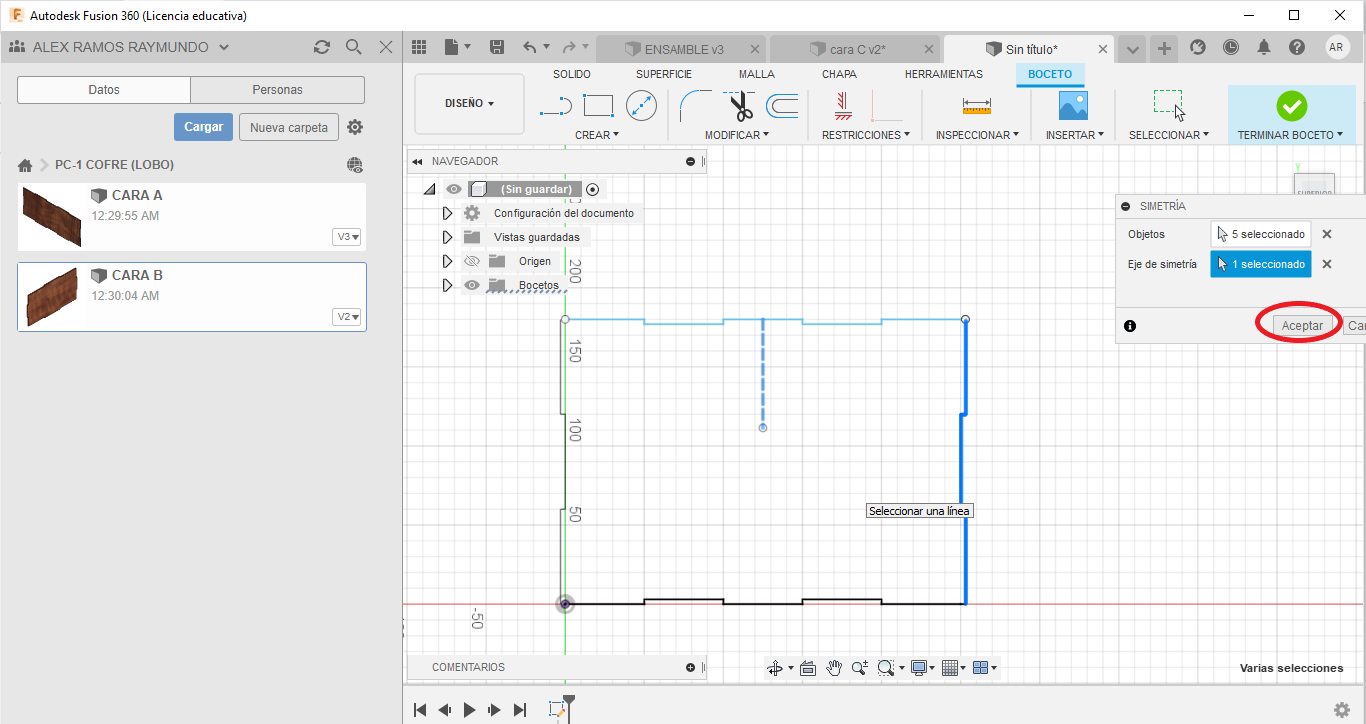Viewport: 1366px width, 724px height.
Task: Hide the Bocetos folder
Action: pyautogui.click(x=472, y=285)
